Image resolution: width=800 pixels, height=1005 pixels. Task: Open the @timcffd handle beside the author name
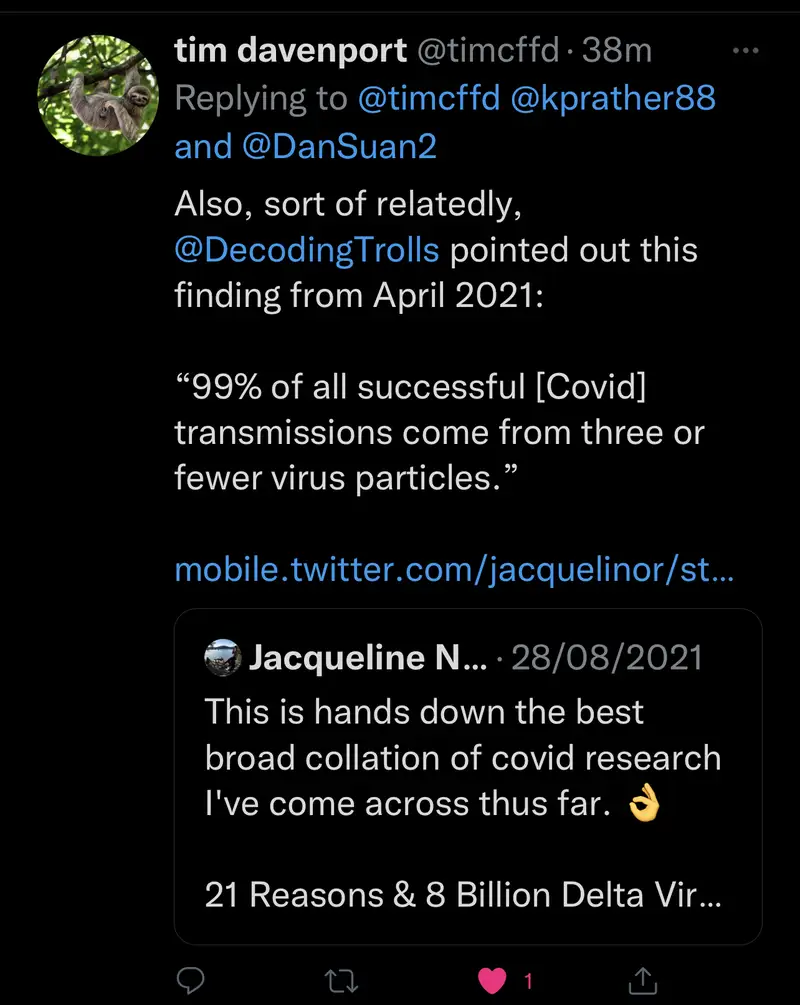tap(487, 51)
